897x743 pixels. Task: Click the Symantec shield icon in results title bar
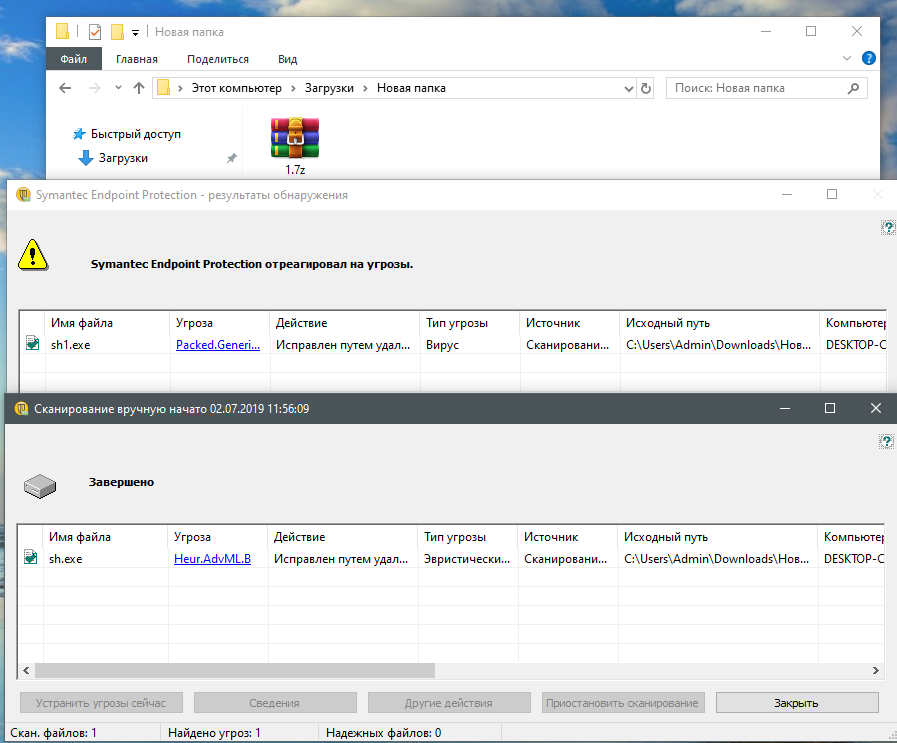[23, 195]
